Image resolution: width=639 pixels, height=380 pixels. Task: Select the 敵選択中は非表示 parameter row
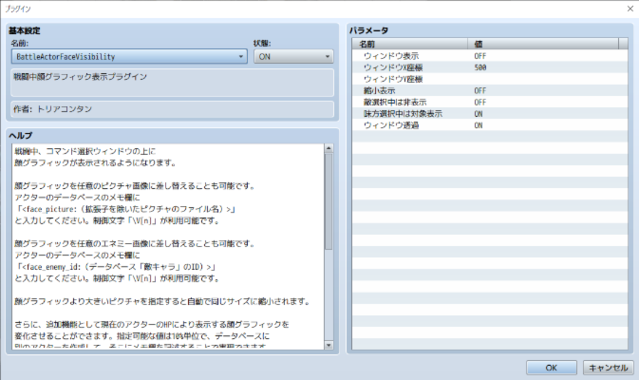click(x=490, y=102)
